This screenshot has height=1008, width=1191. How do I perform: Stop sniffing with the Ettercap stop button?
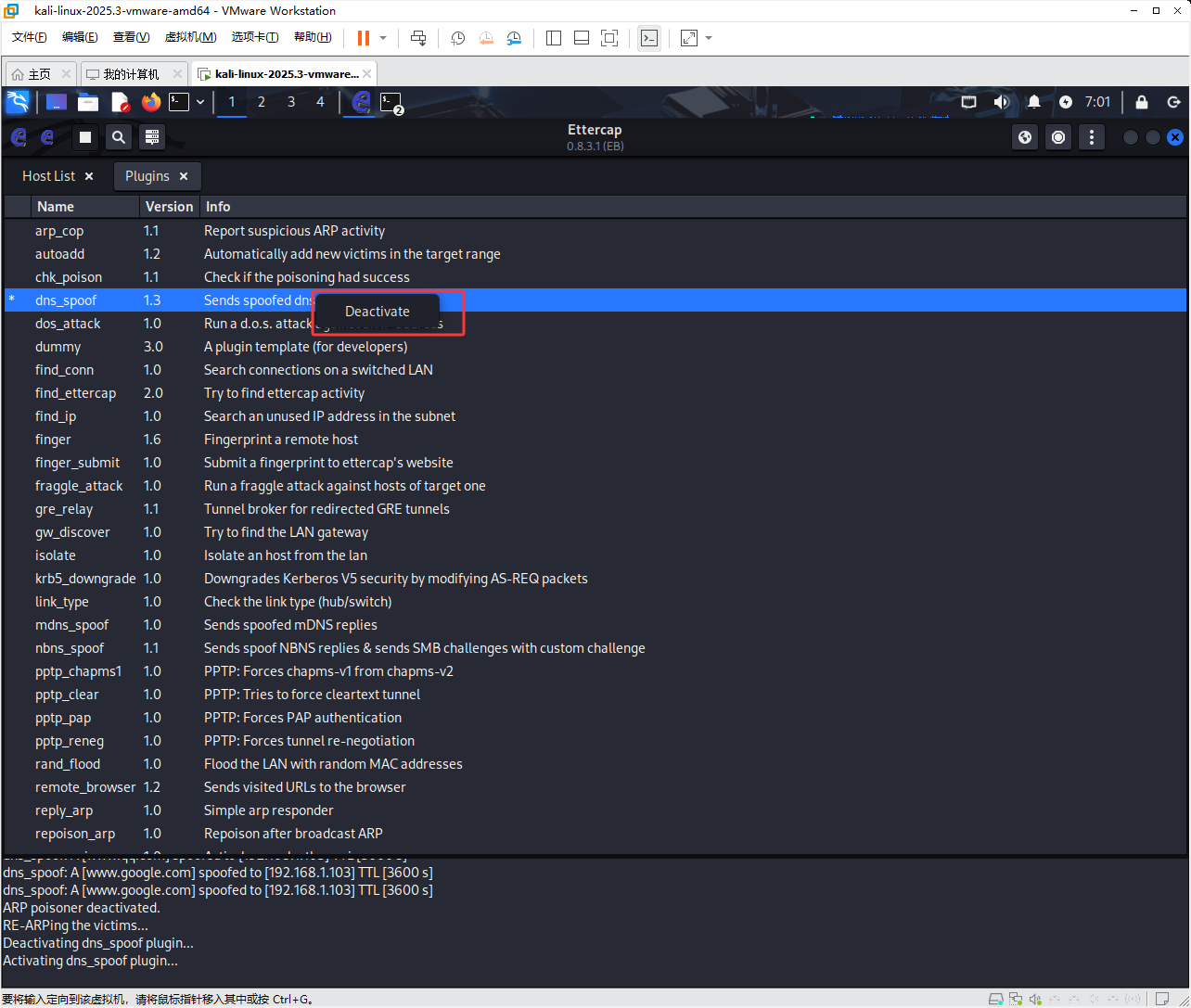pyautogui.click(x=85, y=137)
